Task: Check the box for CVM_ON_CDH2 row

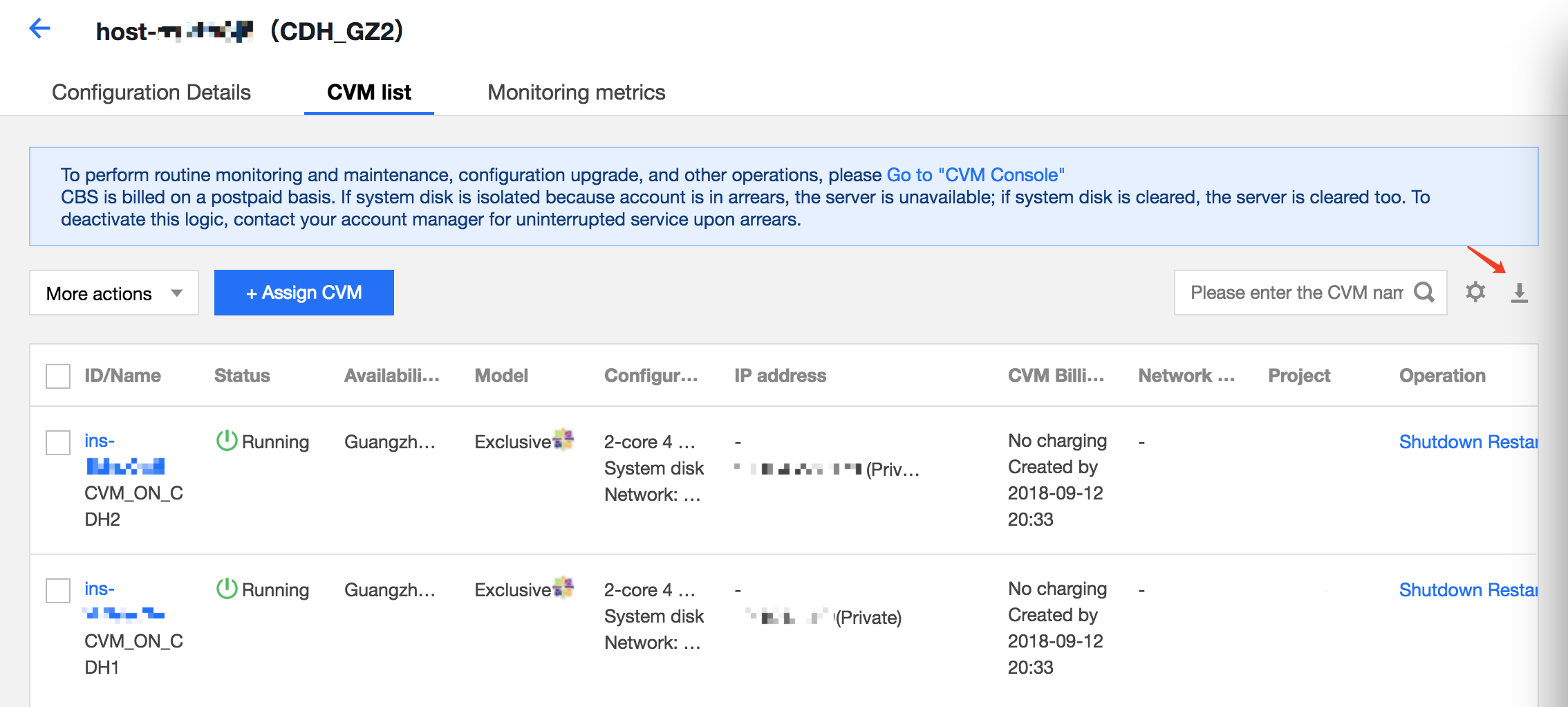Action: tap(58, 443)
